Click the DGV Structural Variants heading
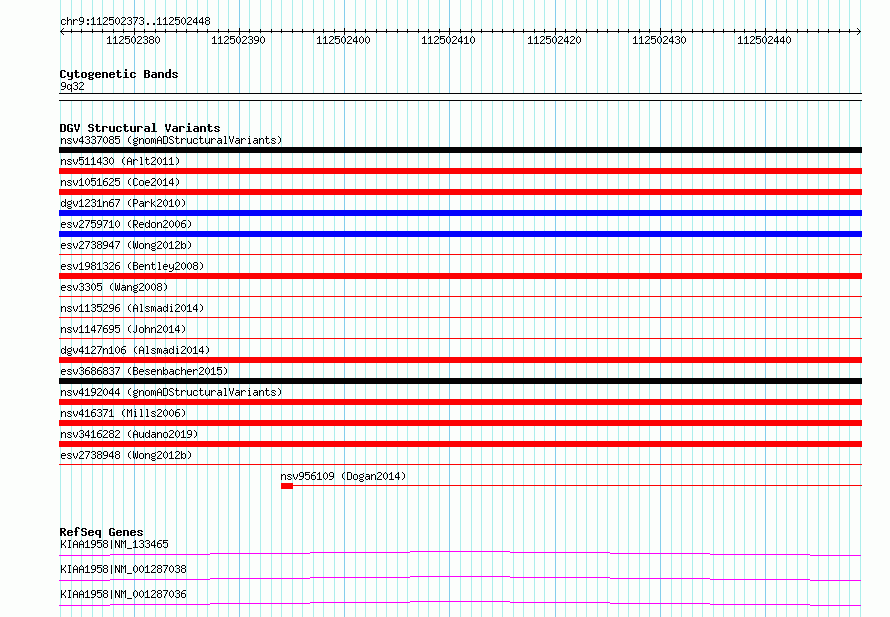This screenshot has width=890, height=617. (x=140, y=128)
